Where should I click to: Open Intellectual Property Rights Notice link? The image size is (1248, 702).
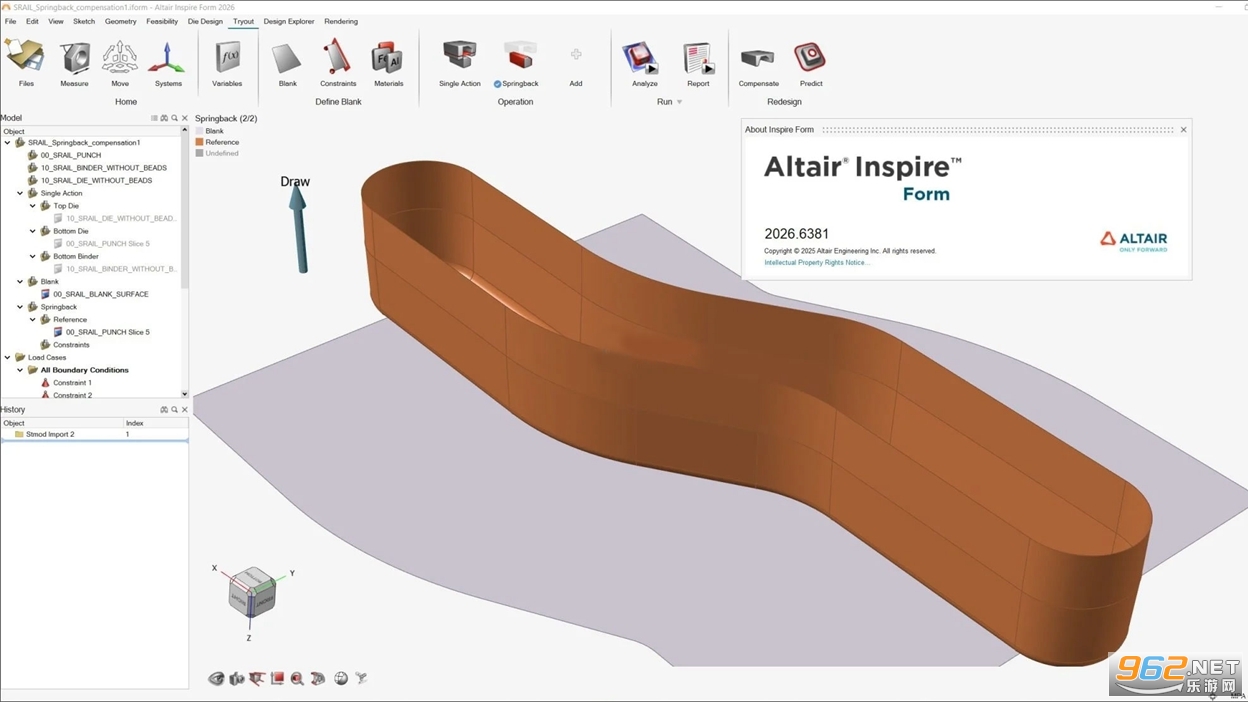point(817,263)
